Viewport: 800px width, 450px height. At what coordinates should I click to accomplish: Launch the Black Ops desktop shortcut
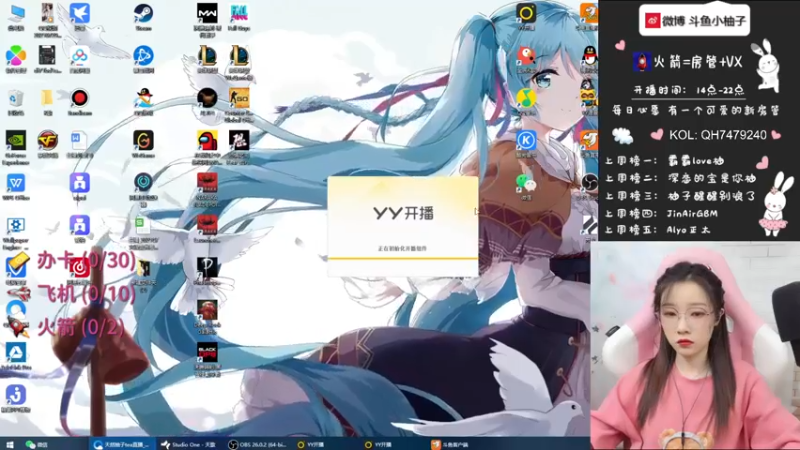[207, 352]
